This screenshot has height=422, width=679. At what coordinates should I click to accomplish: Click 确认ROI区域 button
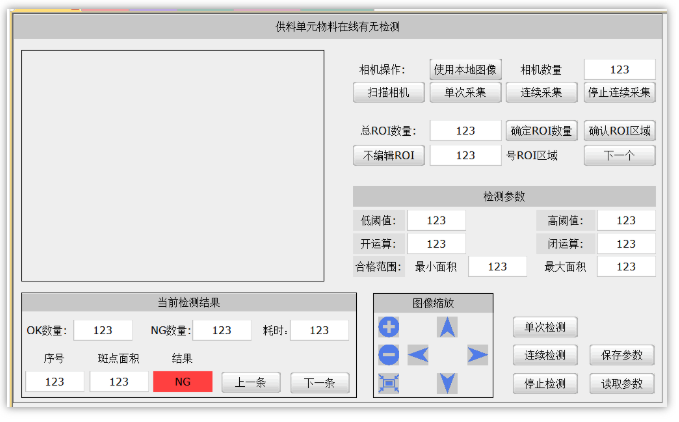[x=620, y=131]
